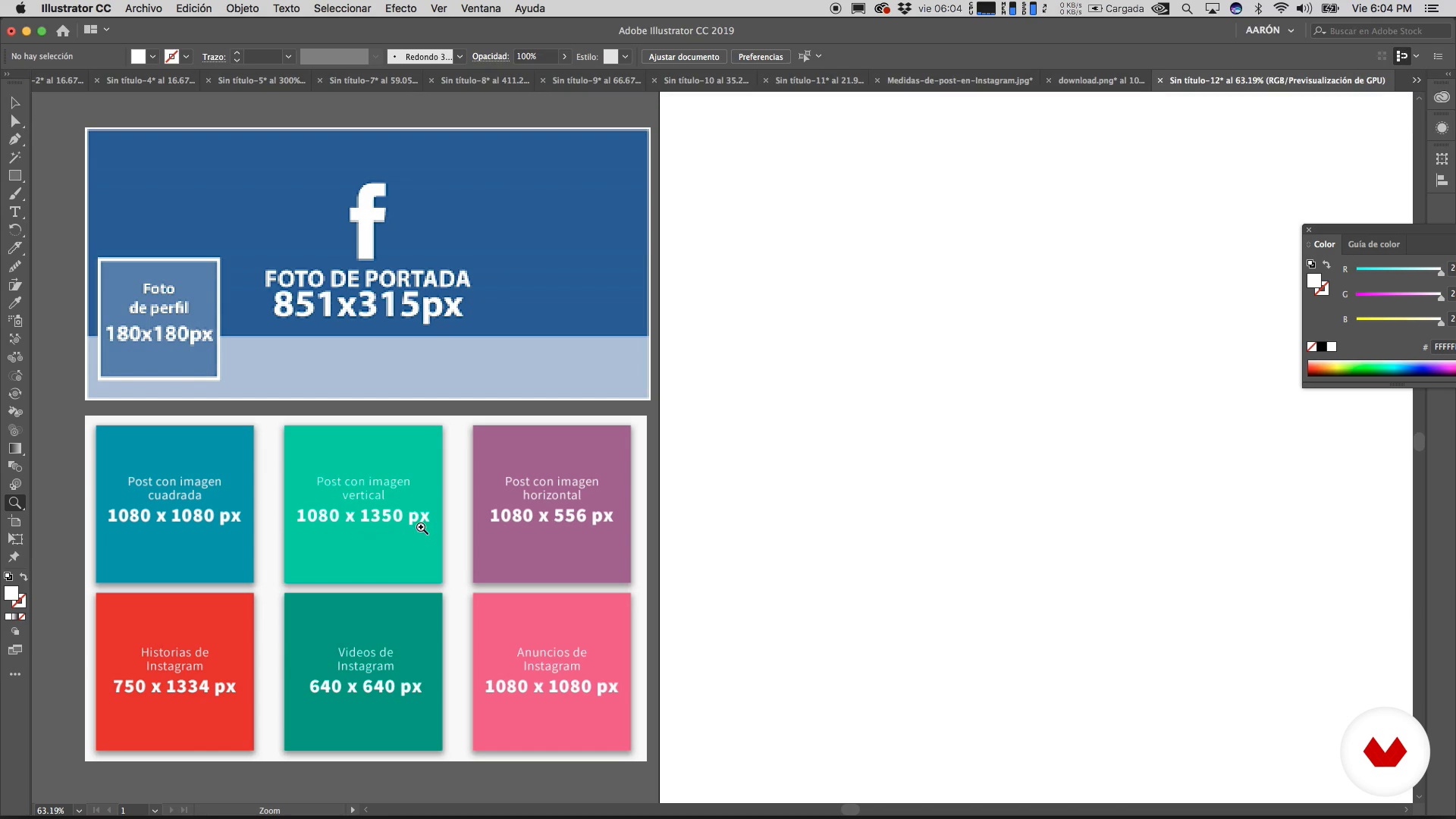Open the Efecto menu

coord(400,8)
